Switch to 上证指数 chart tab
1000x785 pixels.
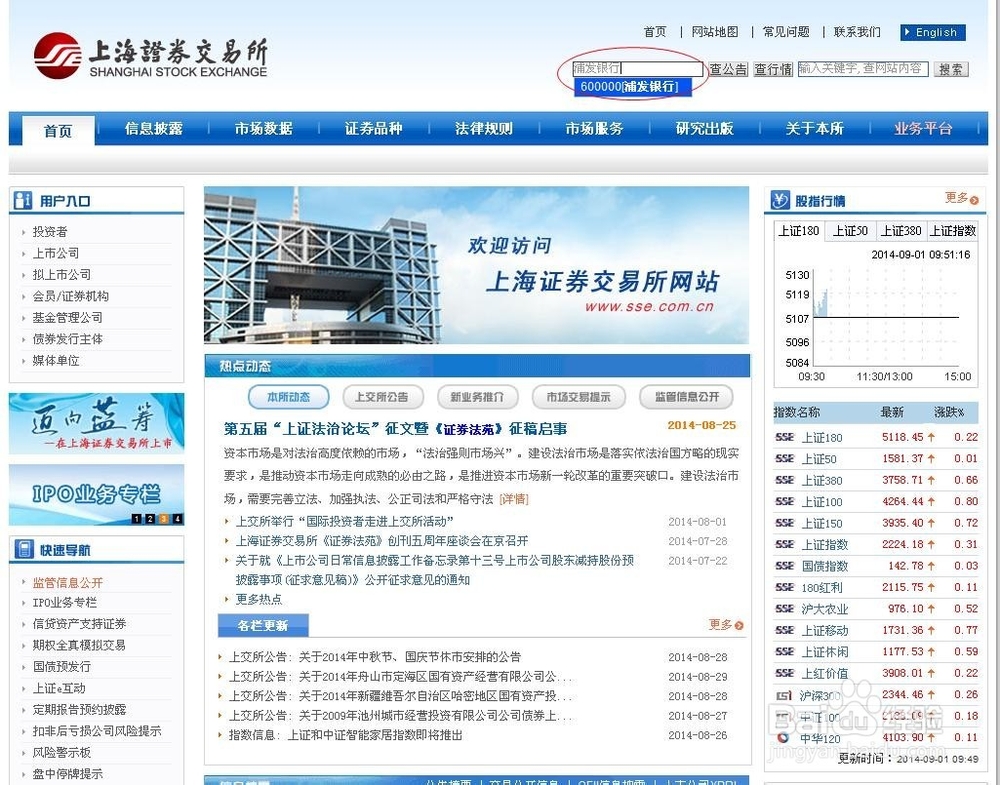(x=952, y=231)
